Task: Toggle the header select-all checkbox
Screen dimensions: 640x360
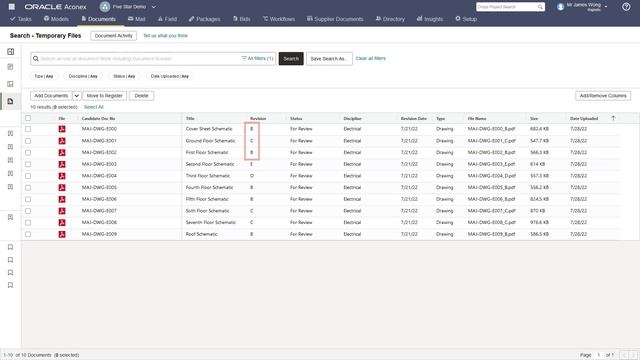Action: click(28, 118)
